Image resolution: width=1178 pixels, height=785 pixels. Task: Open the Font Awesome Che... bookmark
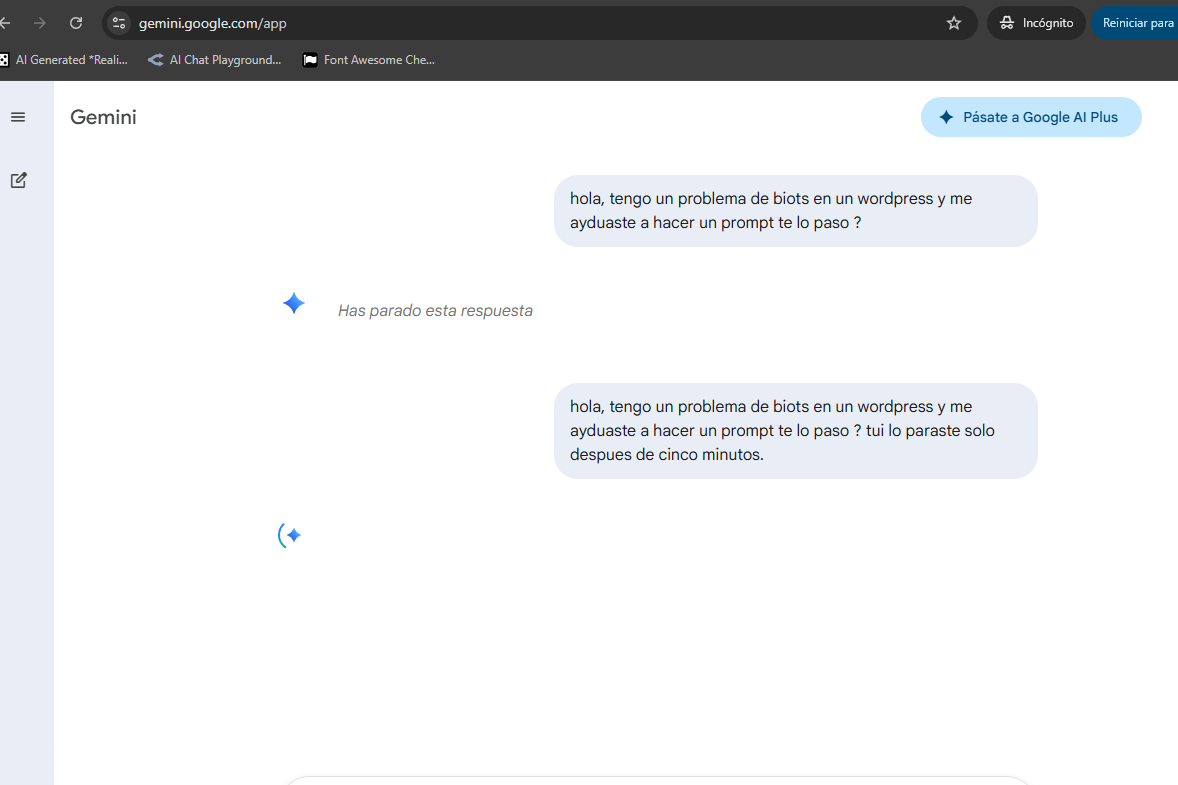(369, 60)
